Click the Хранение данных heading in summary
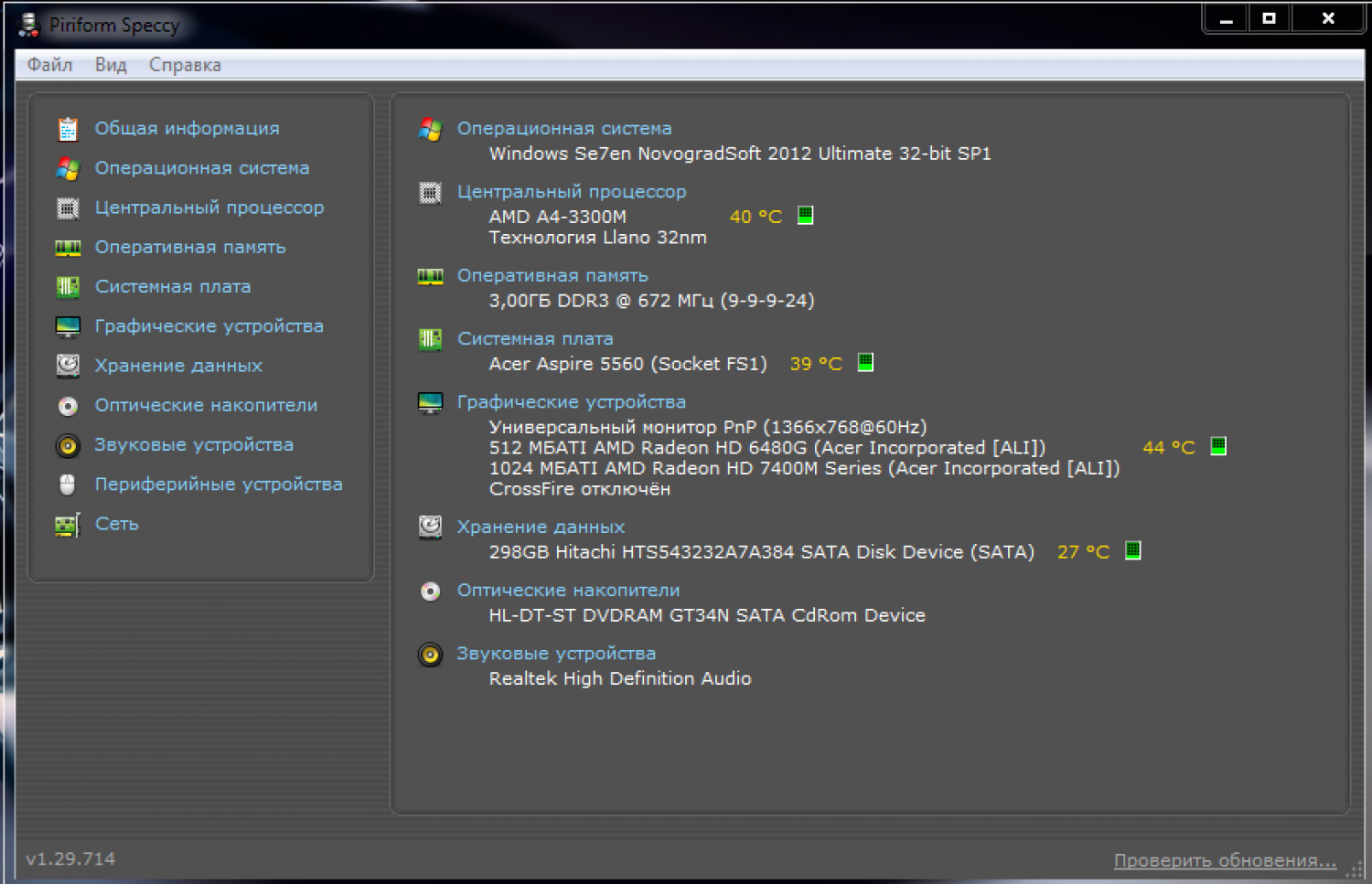 (x=541, y=527)
